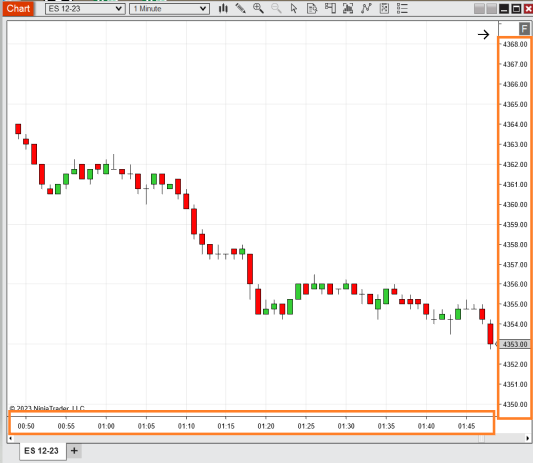Image resolution: width=533 pixels, height=463 pixels.
Task: Open the Data Series icon
Action: [x=348, y=8]
